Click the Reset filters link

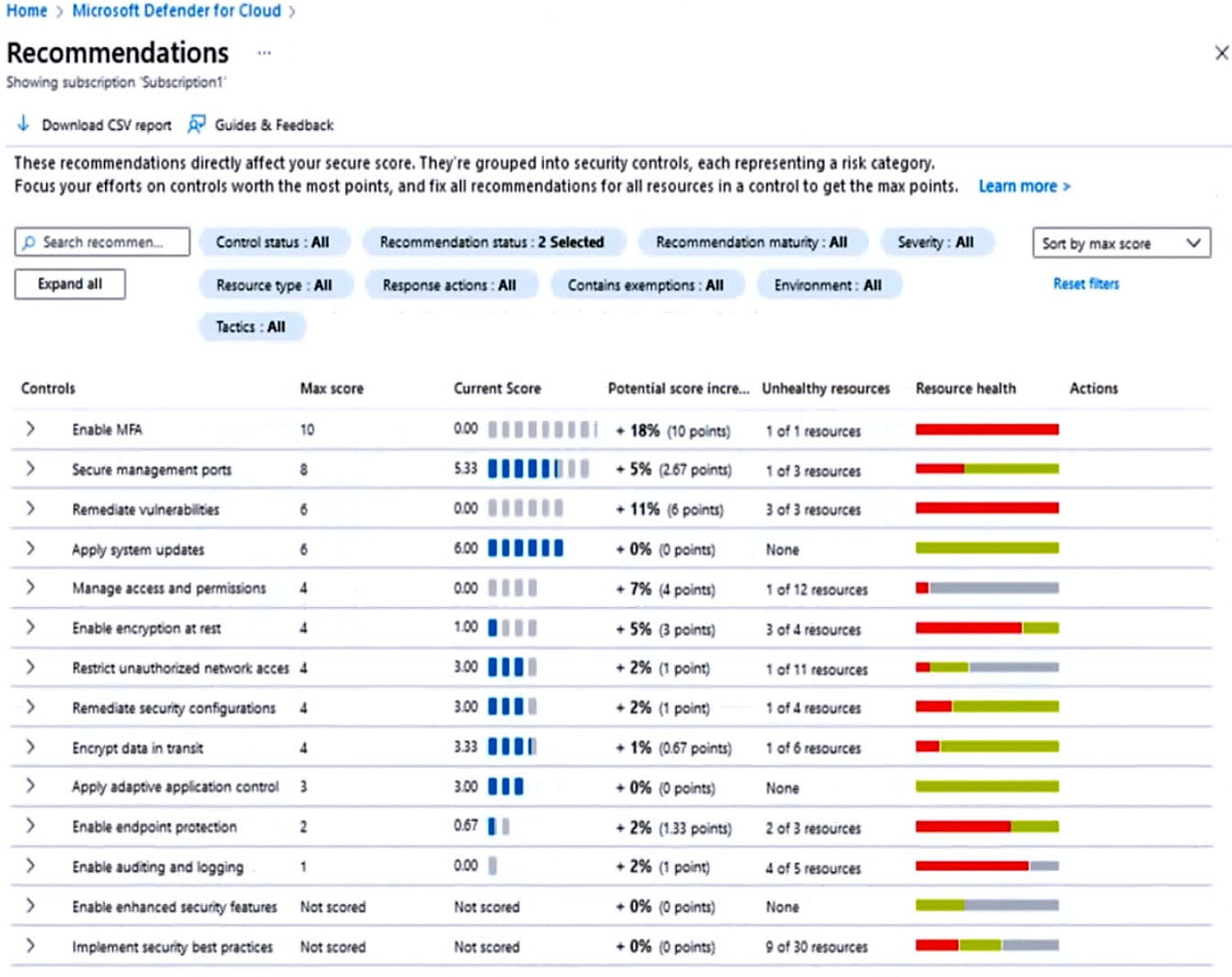point(1085,284)
